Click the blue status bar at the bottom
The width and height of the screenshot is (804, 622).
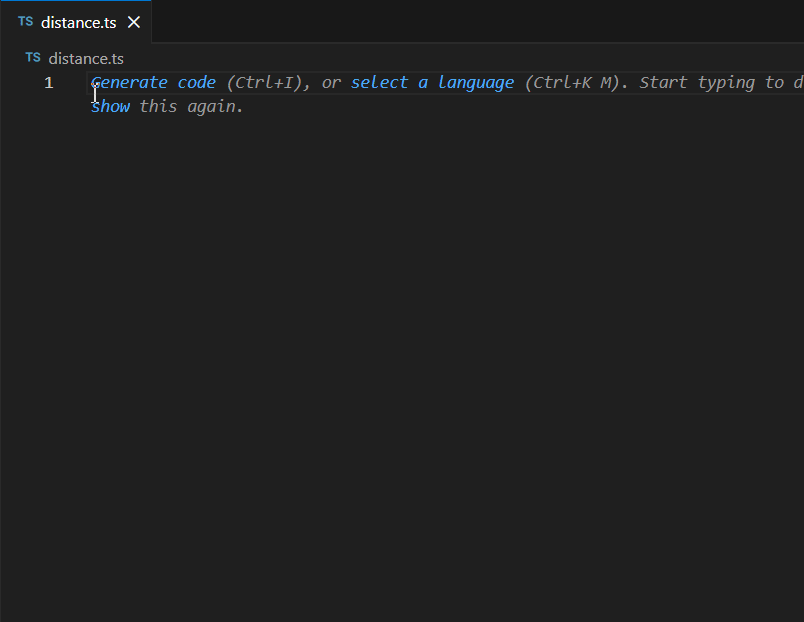(x=400, y=616)
